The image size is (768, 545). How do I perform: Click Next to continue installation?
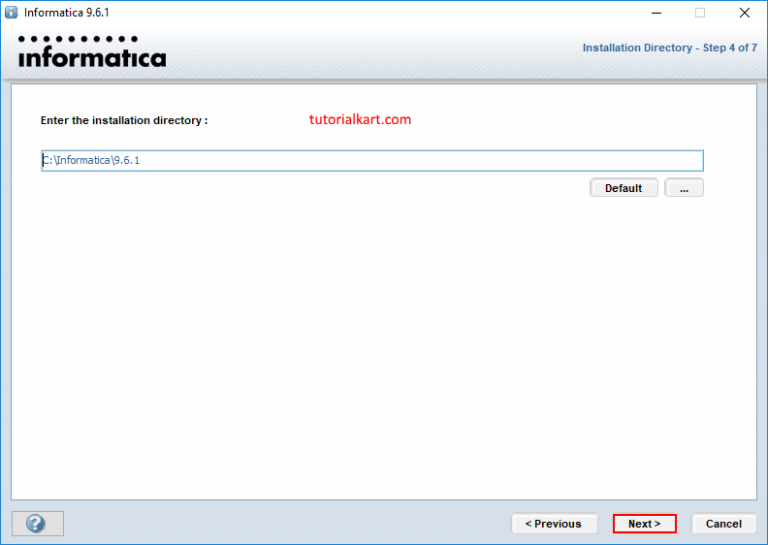tap(644, 523)
